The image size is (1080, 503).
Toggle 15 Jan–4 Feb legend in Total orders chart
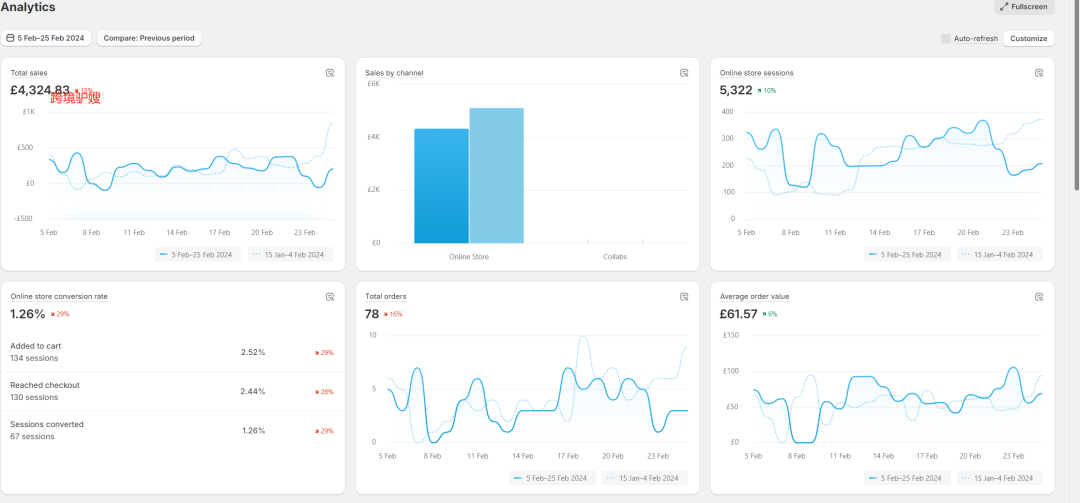[645, 478]
